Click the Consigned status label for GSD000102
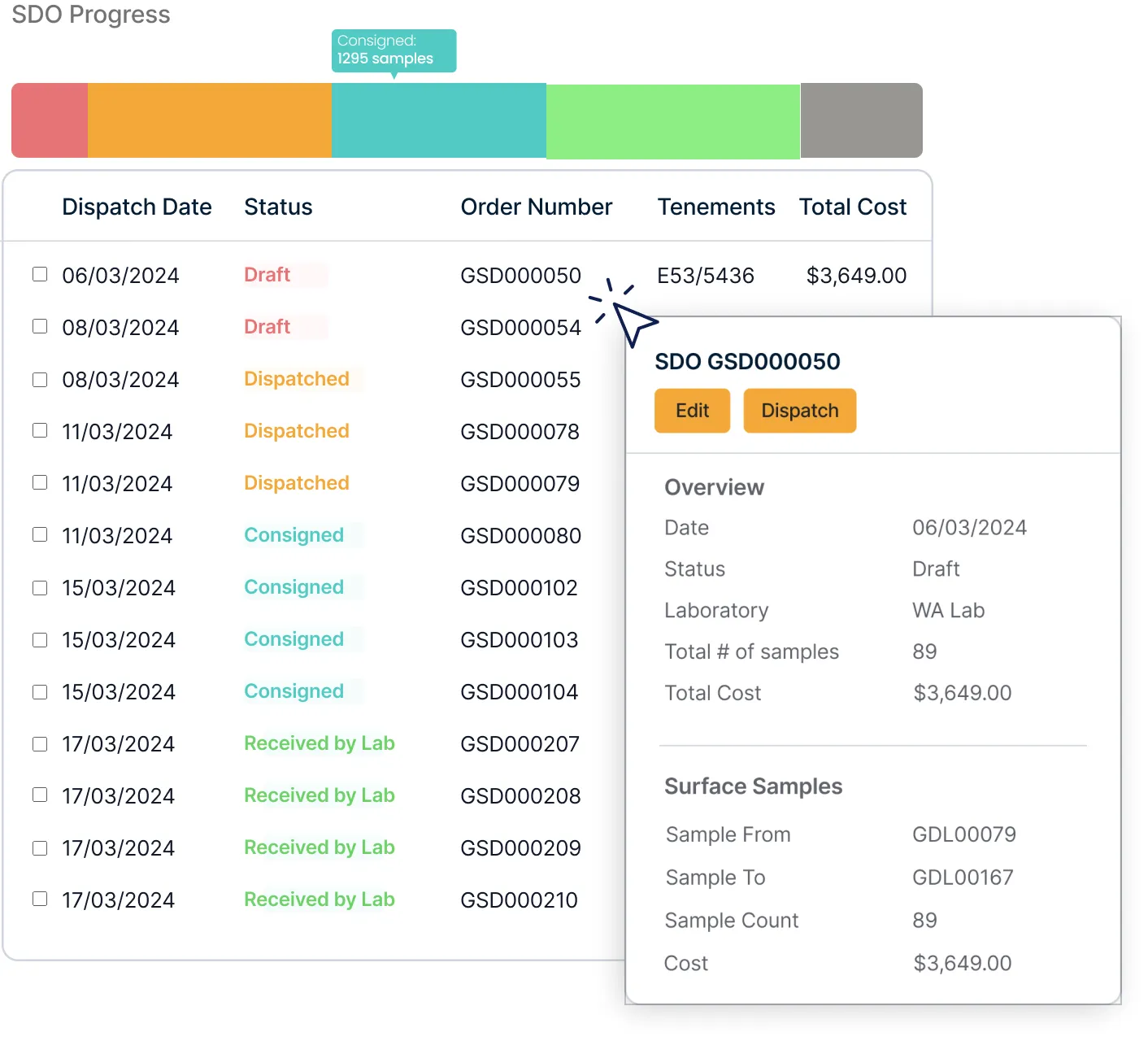1148x1041 pixels. point(294,587)
